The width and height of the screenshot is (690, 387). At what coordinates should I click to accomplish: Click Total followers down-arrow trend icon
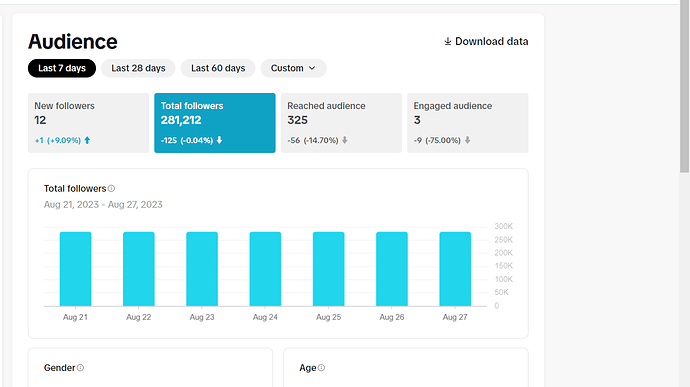coord(219,140)
